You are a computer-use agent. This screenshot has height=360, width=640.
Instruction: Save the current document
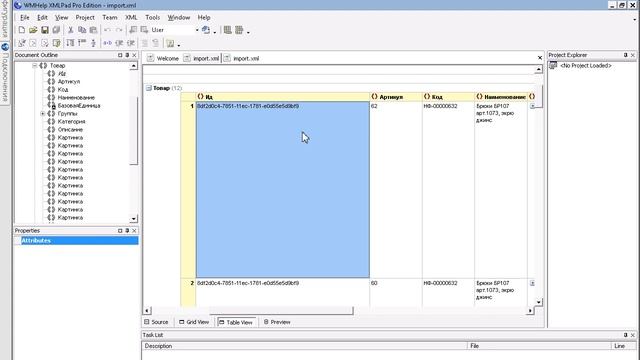click(x=45, y=30)
